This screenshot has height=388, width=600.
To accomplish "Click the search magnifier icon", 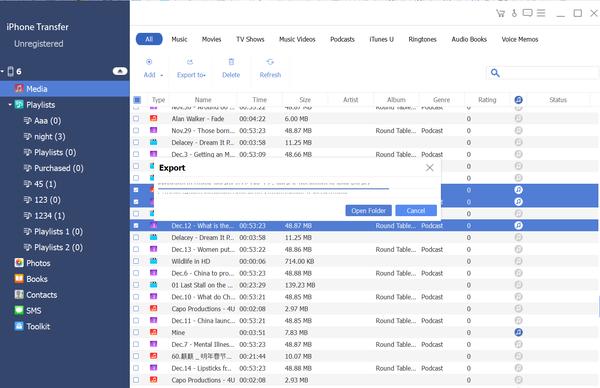I will pos(495,73).
